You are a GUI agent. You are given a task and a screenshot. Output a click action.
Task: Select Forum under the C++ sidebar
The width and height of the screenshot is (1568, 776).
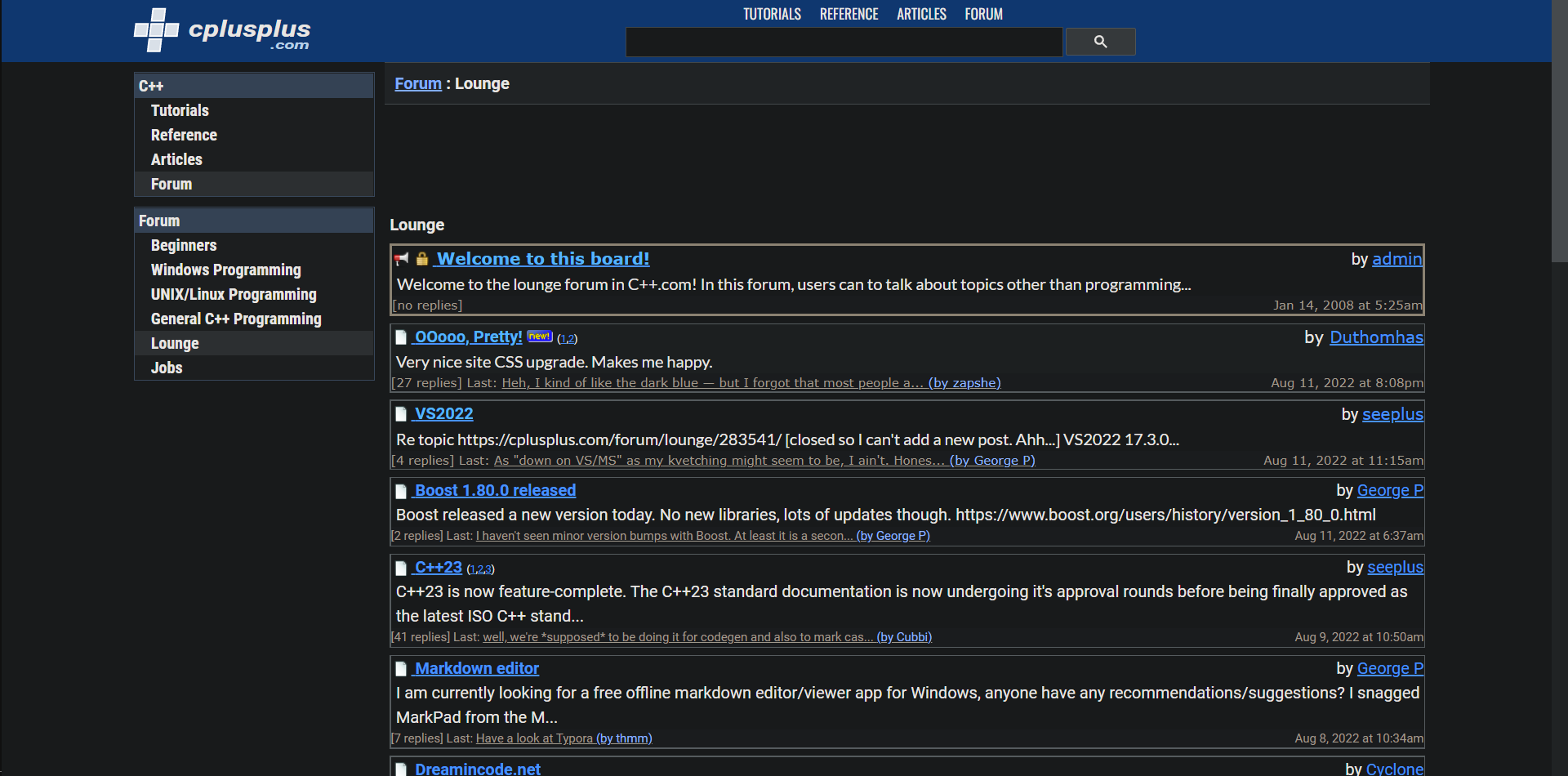pyautogui.click(x=254, y=184)
